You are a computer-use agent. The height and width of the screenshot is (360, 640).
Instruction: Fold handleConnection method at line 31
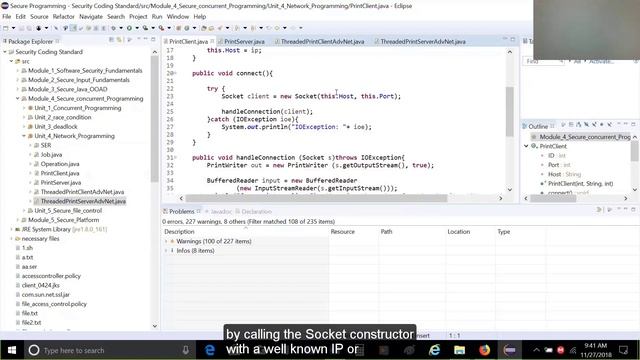[176, 158]
